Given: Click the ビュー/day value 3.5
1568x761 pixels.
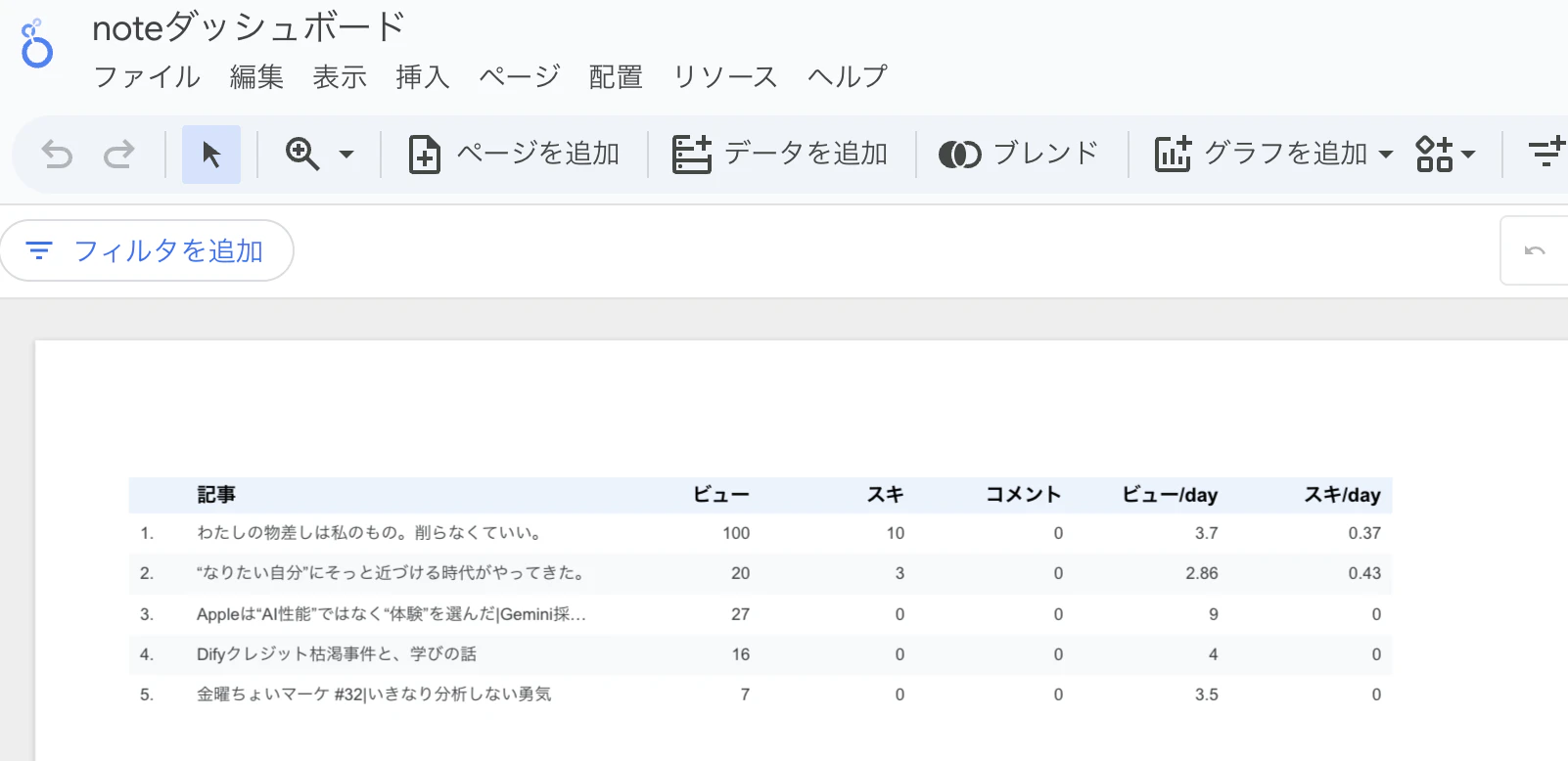Looking at the screenshot, I should 1207,694.
